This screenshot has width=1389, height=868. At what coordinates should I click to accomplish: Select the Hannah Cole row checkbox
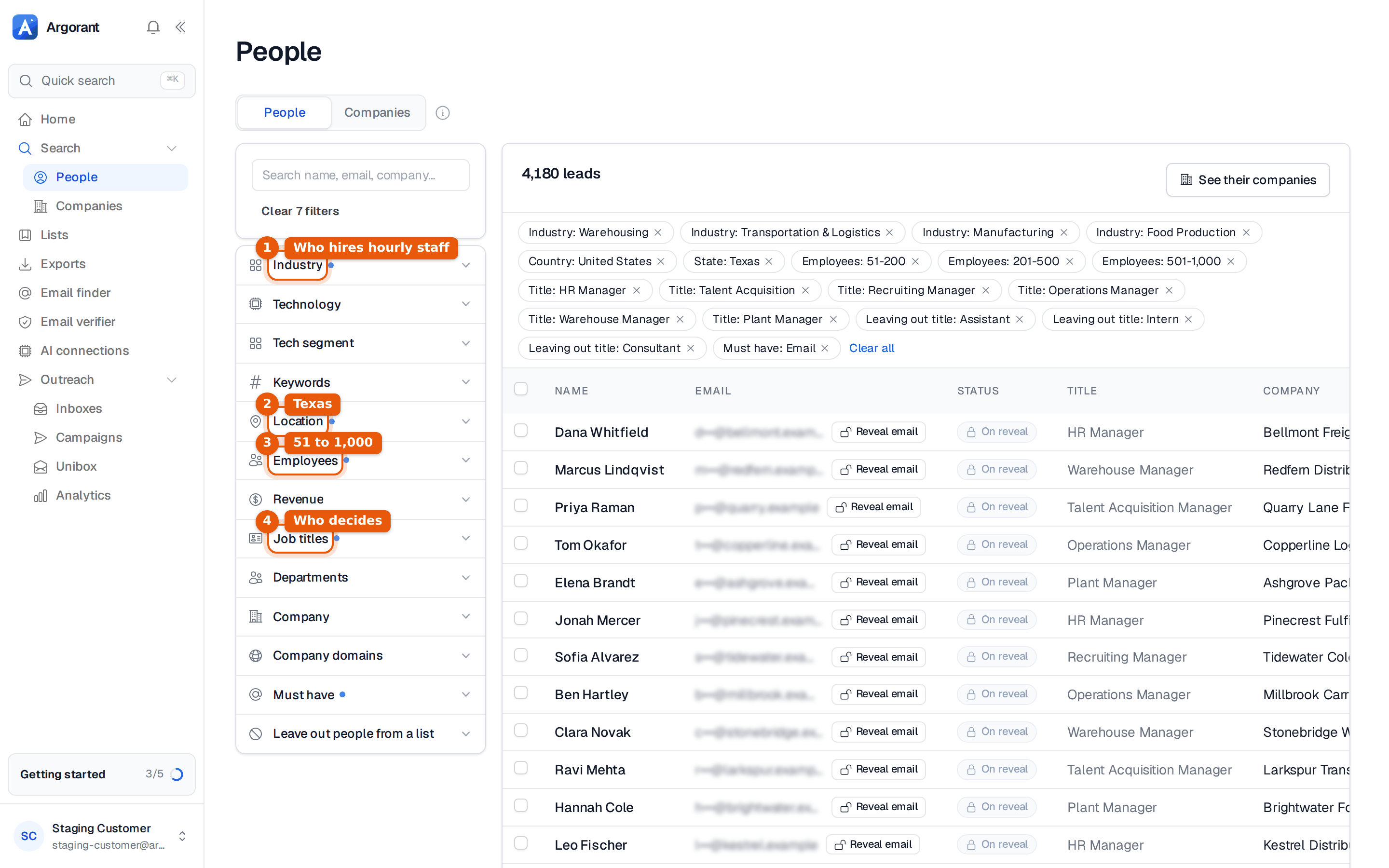520,806
